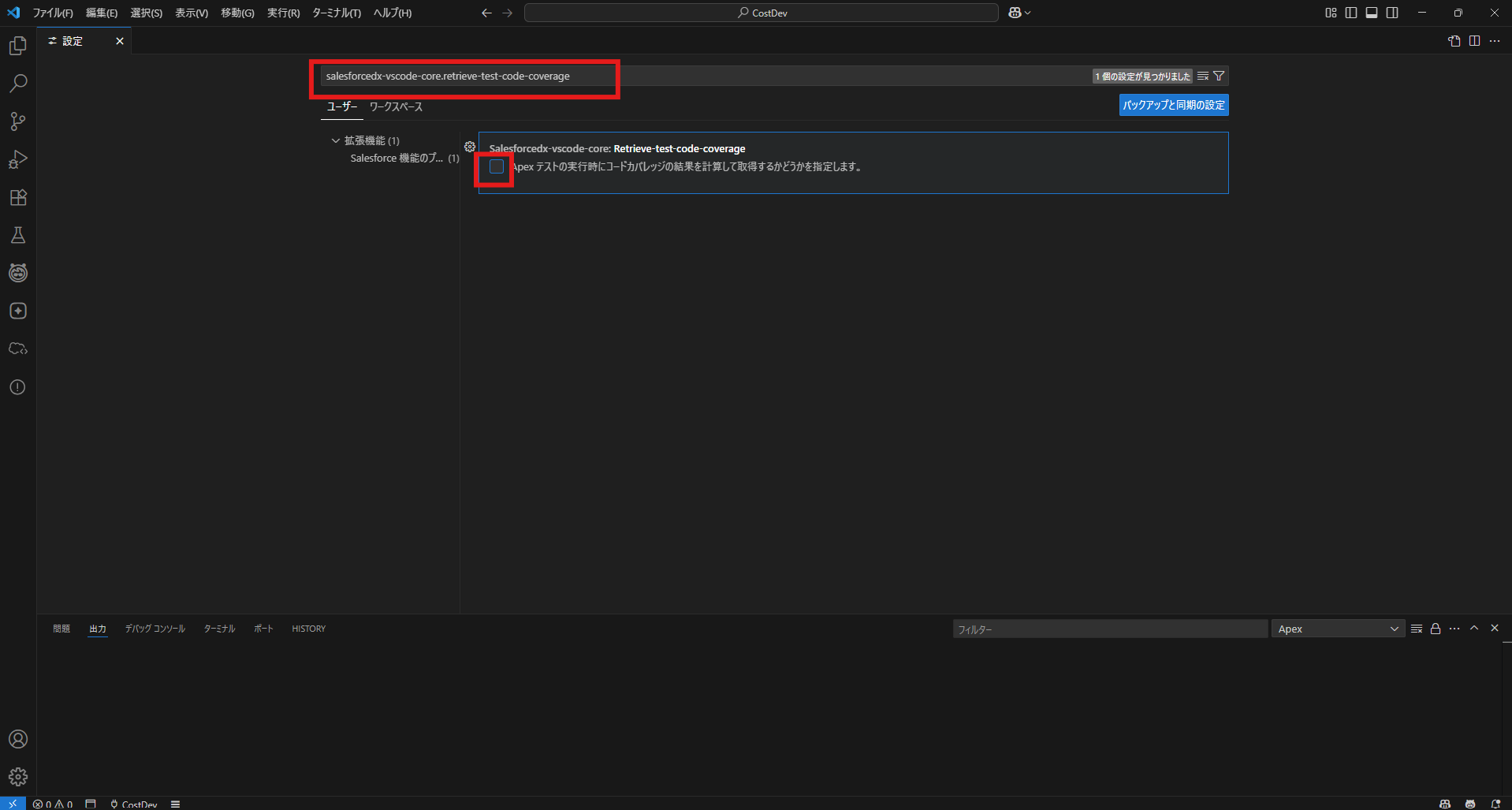Open the Extensions view

pyautogui.click(x=17, y=197)
